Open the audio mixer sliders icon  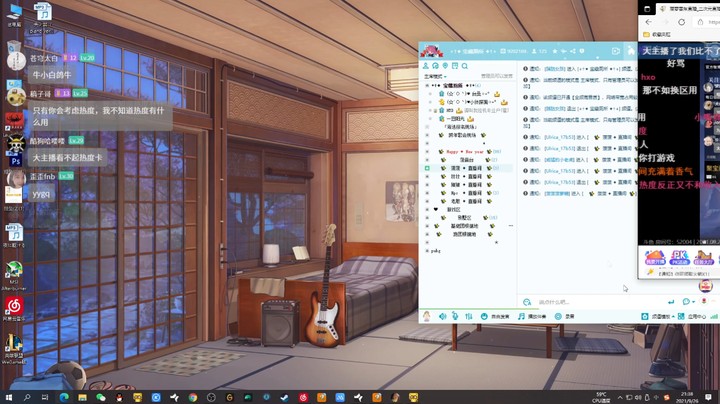[468, 316]
